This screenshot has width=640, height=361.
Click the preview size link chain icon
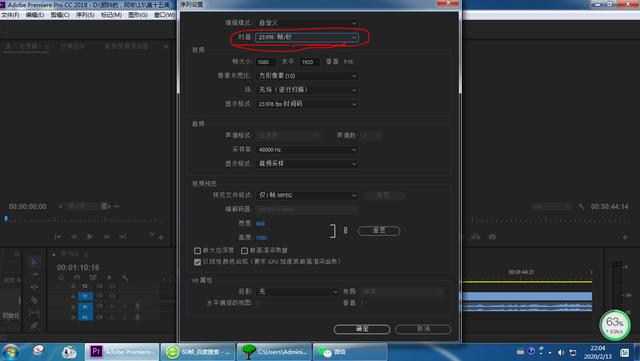pyautogui.click(x=345, y=231)
